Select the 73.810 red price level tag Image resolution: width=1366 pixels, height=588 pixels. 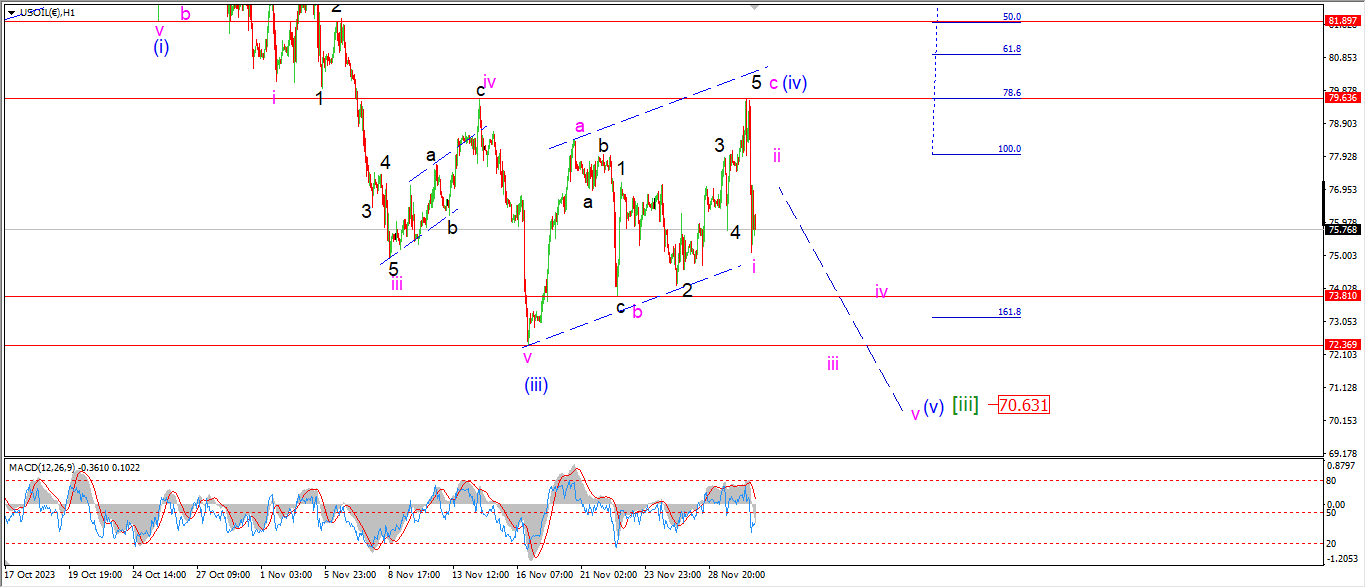click(x=1341, y=296)
